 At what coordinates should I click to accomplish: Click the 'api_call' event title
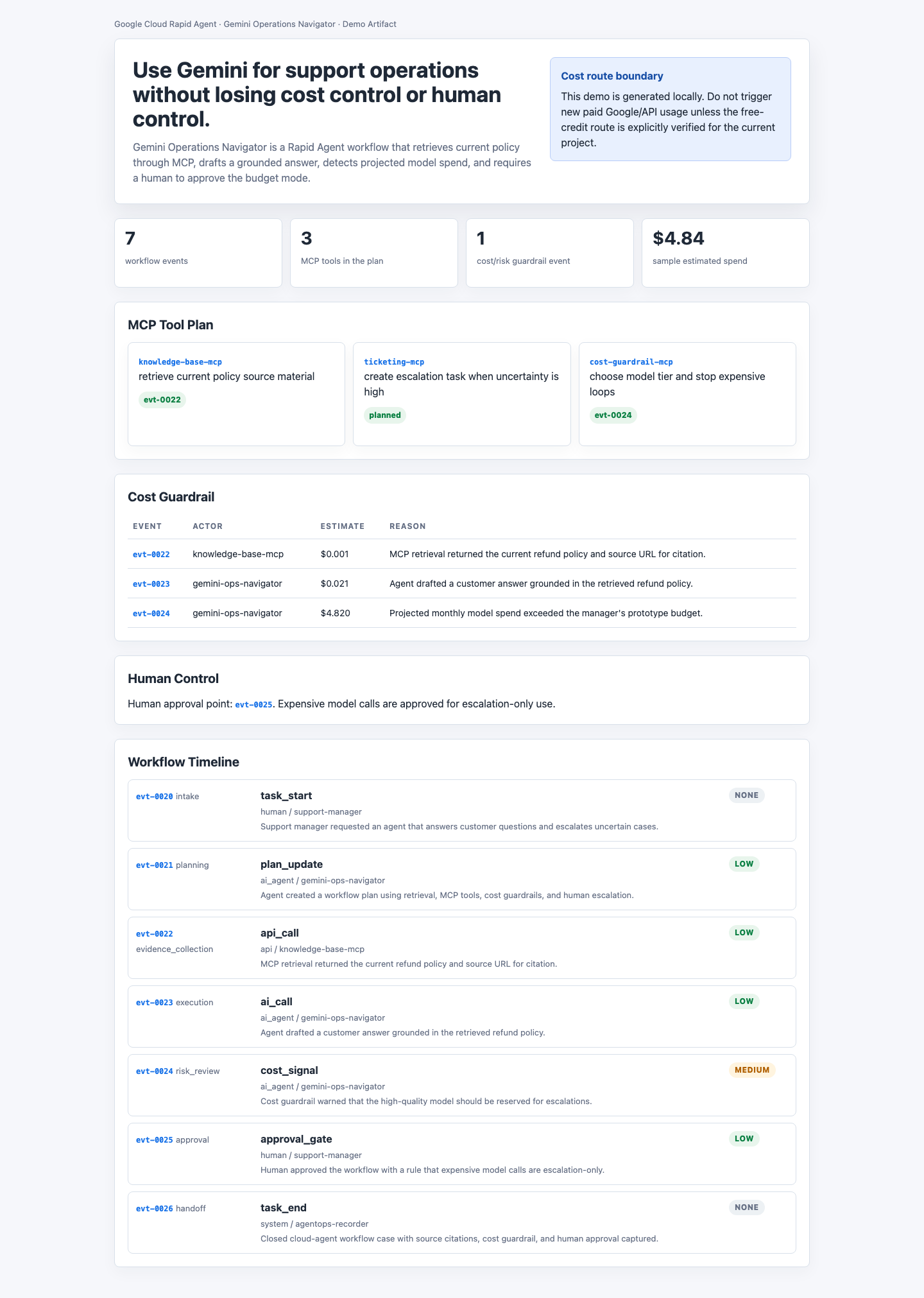pyautogui.click(x=280, y=933)
